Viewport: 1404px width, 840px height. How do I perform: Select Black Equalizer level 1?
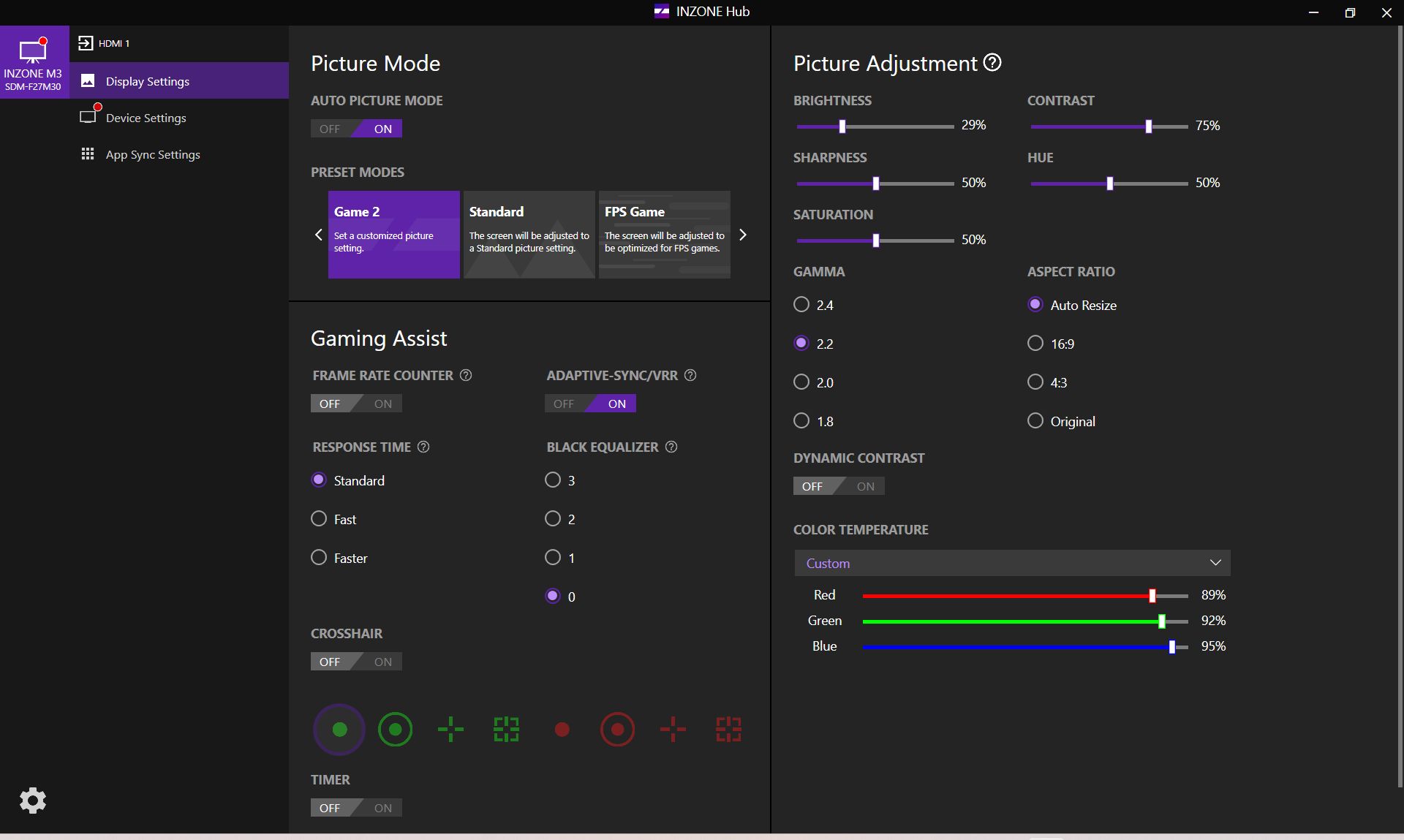tap(553, 557)
